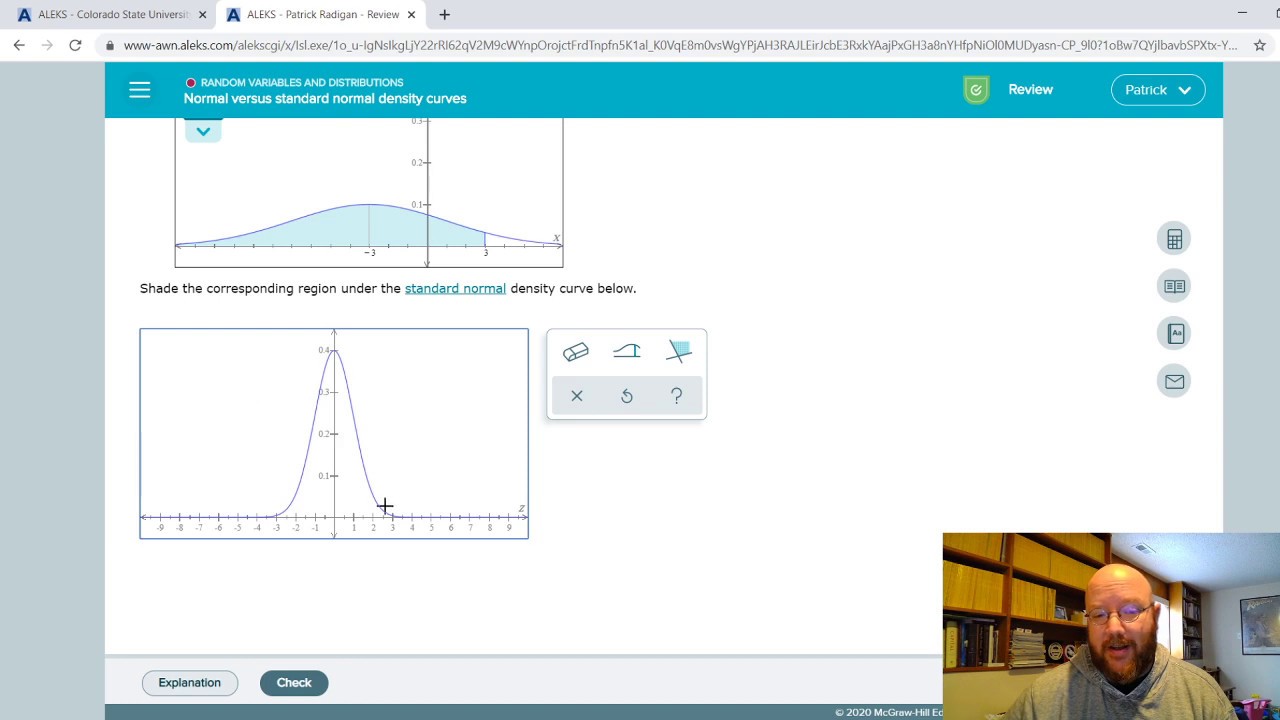Image resolution: width=1280 pixels, height=720 pixels.
Task: Reload the browser page
Action: [75, 45]
